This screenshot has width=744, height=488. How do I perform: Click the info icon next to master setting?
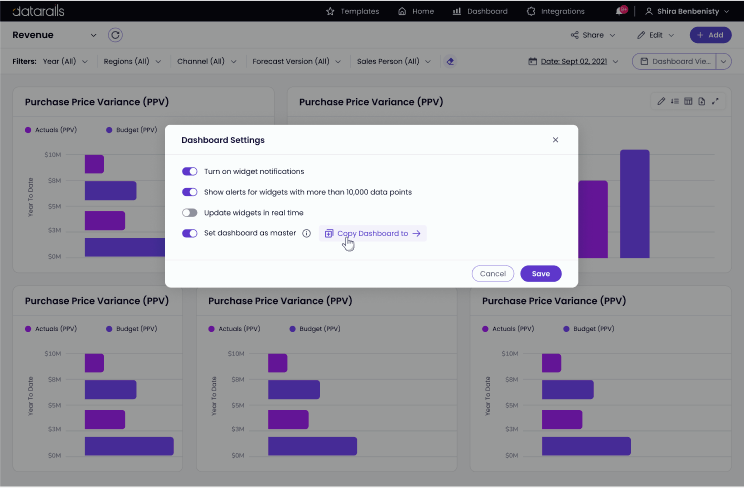pyautogui.click(x=307, y=233)
